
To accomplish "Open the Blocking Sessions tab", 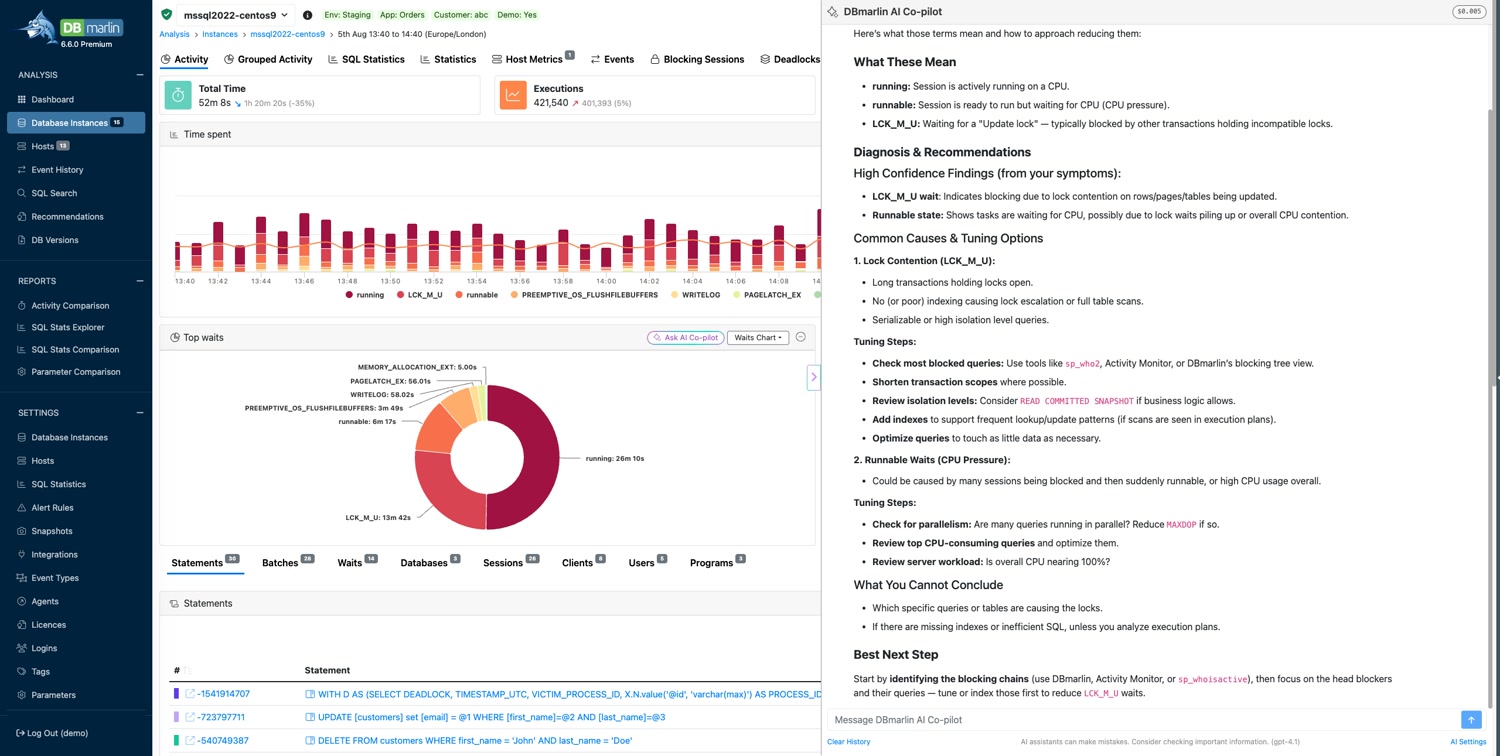I will 697,59.
